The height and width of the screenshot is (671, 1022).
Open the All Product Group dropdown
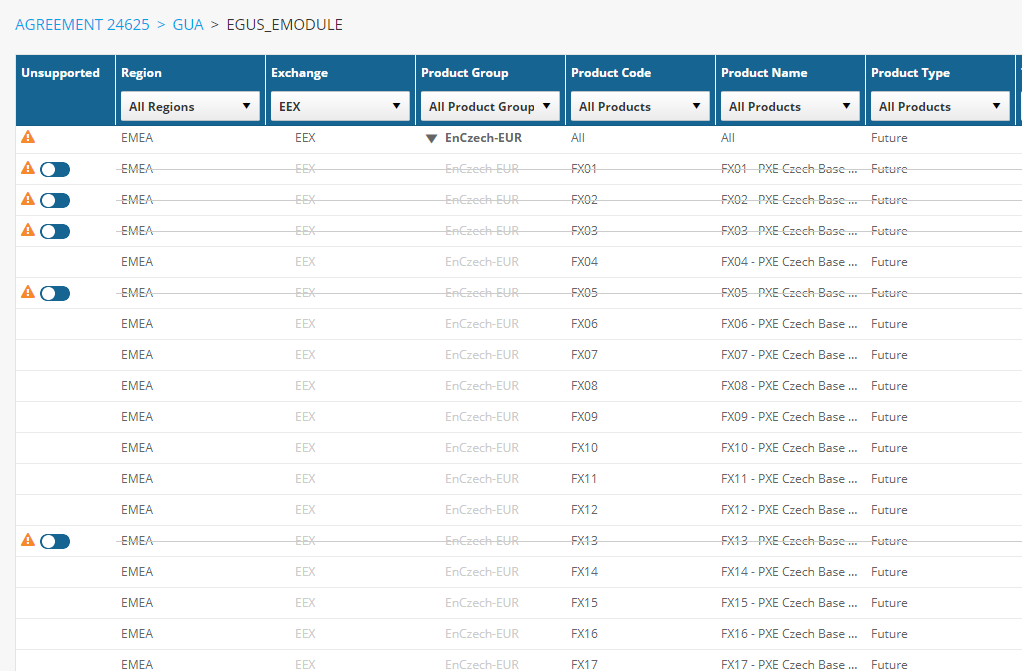[490, 106]
